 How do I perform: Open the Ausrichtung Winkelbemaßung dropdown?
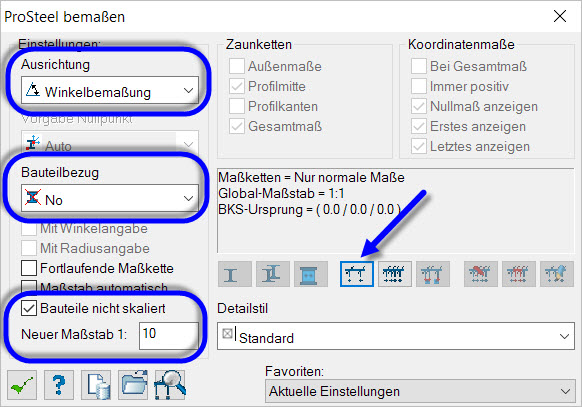click(110, 90)
